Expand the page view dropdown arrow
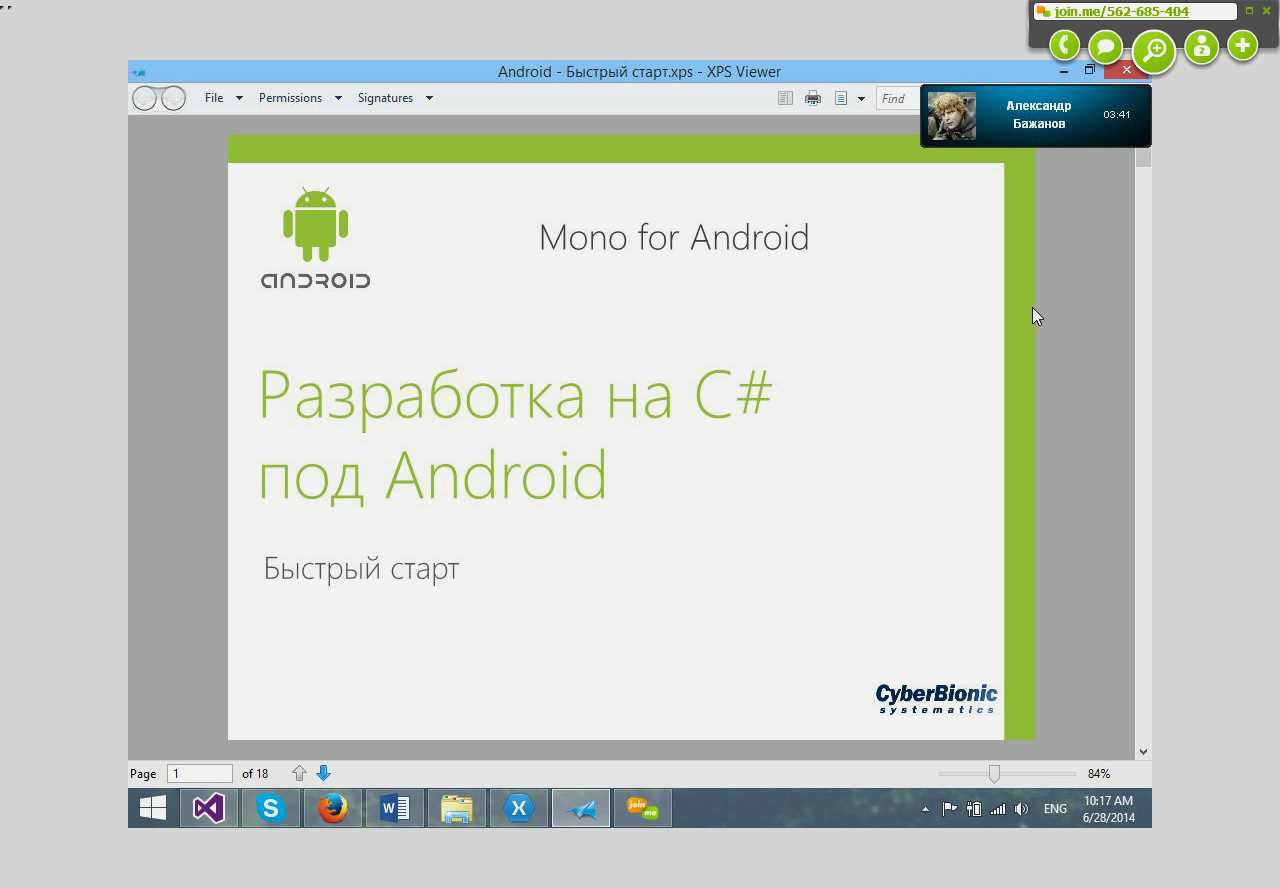This screenshot has height=888, width=1280. pyautogui.click(x=861, y=99)
